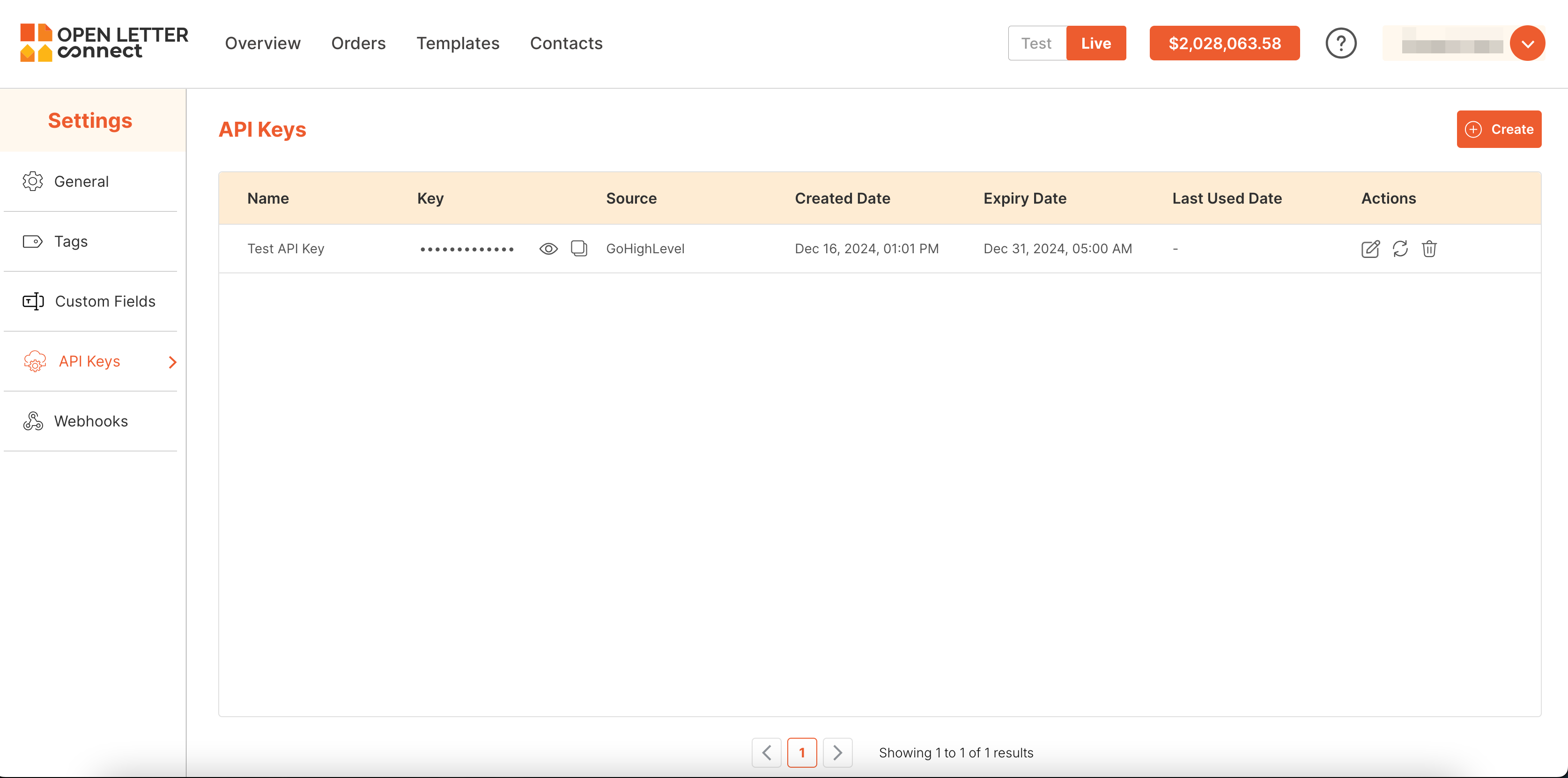
Task: Go to the next page of results
Action: [x=837, y=752]
